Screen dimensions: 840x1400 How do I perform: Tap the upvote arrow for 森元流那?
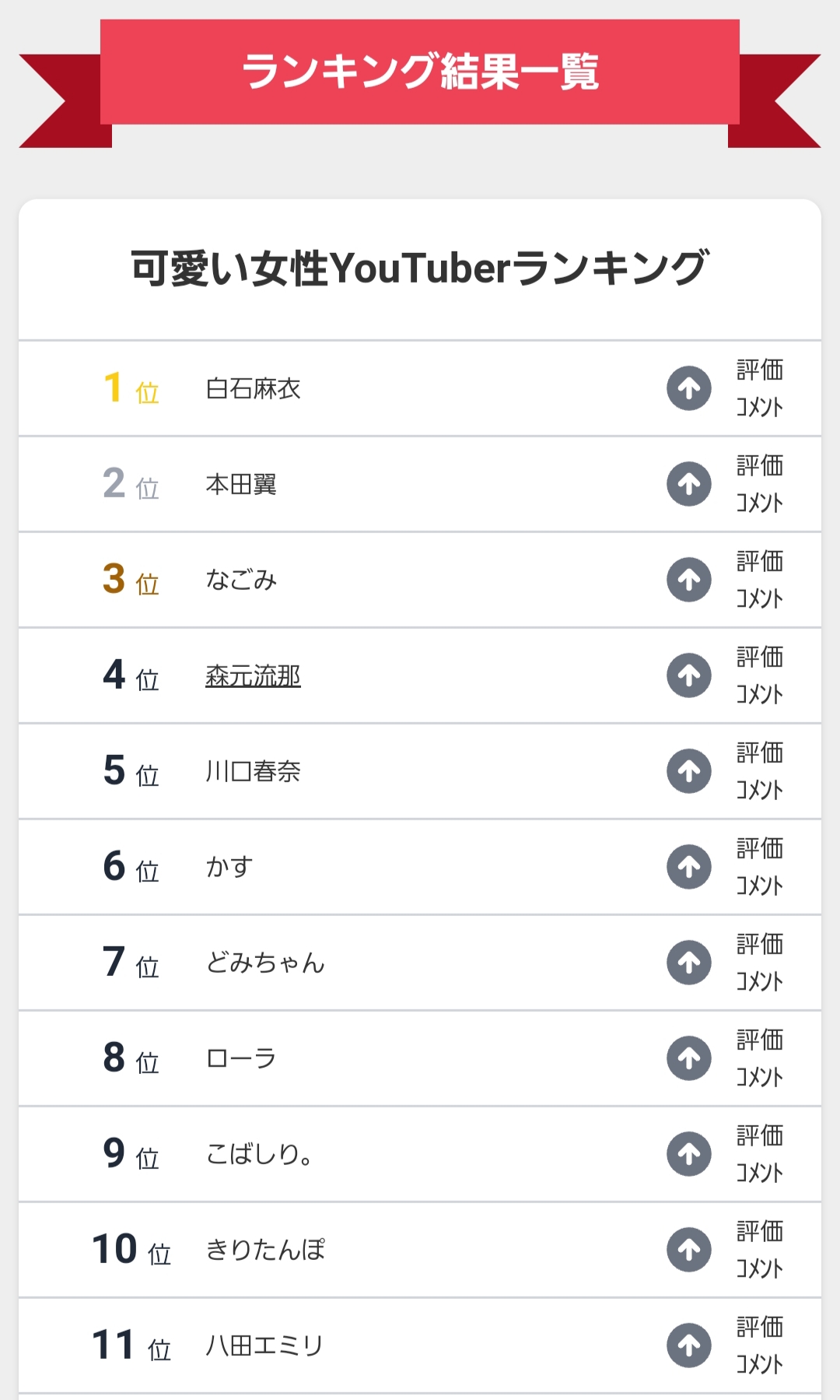(x=689, y=675)
